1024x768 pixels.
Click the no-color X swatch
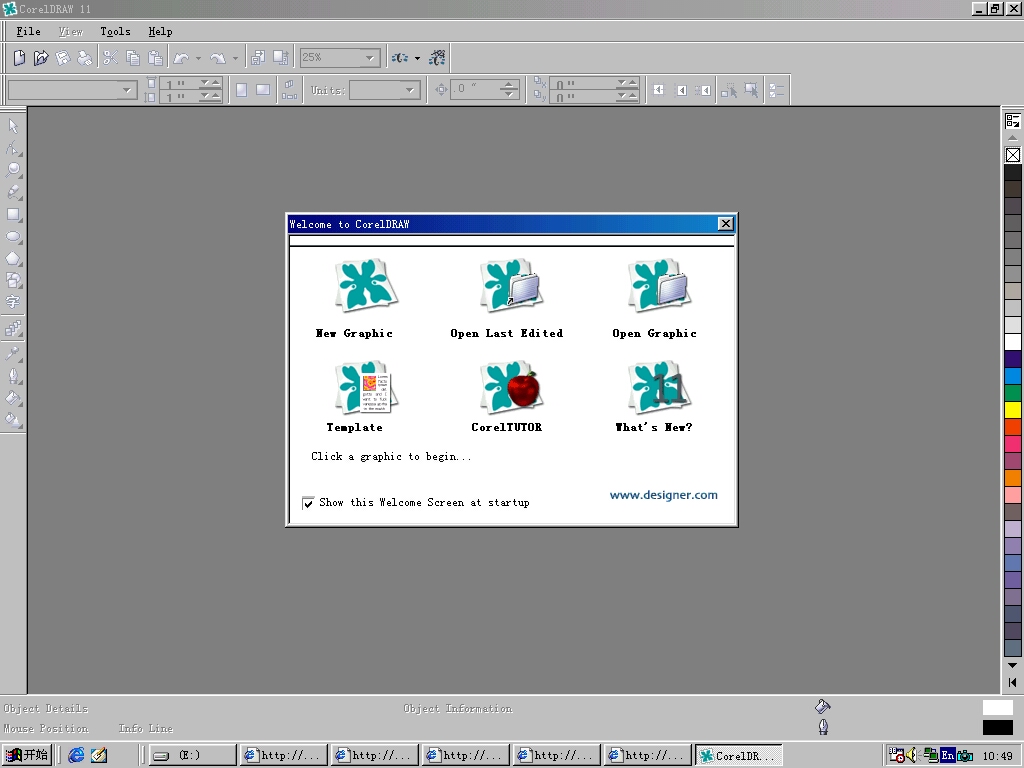point(1013,155)
